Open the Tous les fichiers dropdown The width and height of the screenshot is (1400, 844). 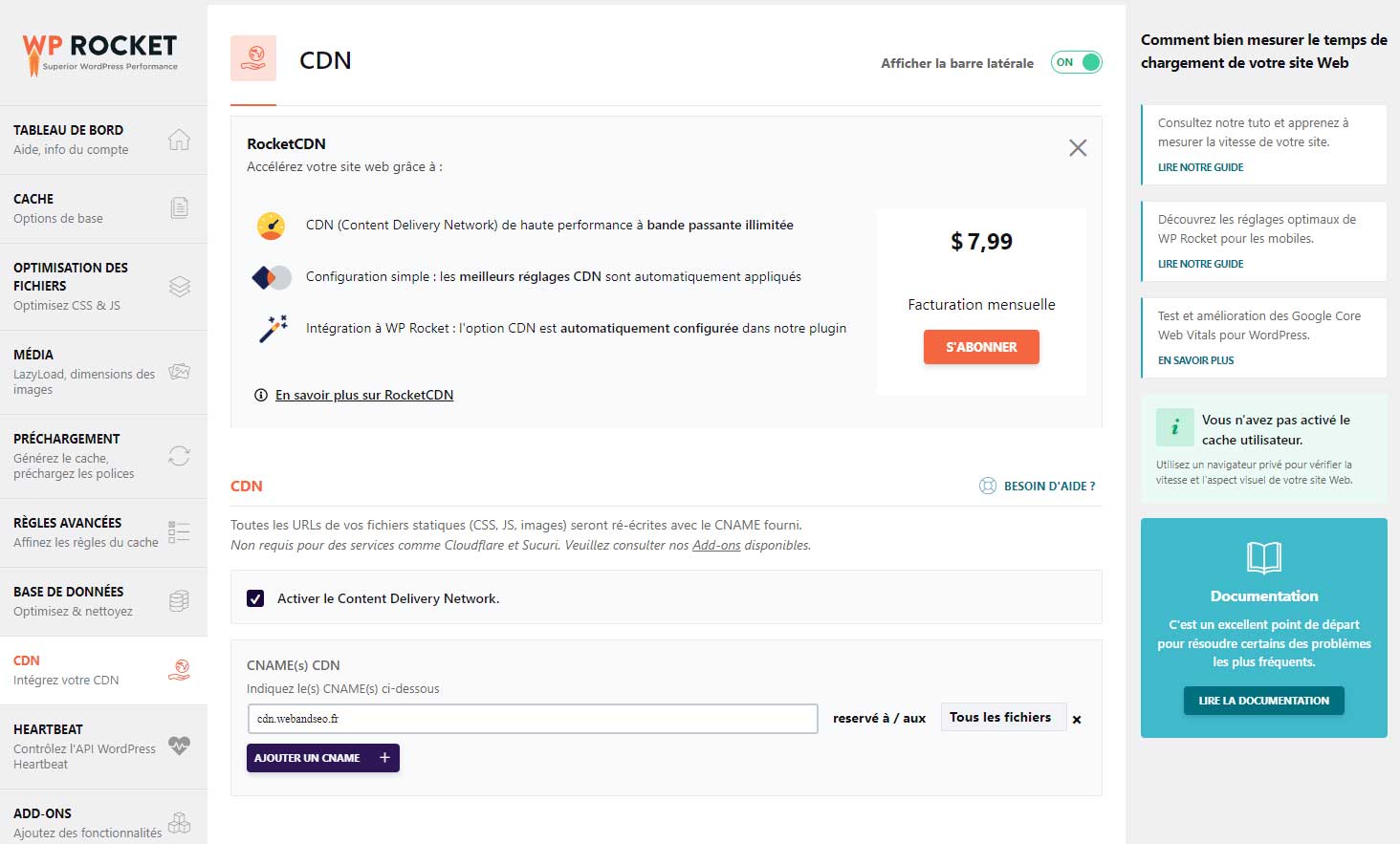click(x=1002, y=718)
